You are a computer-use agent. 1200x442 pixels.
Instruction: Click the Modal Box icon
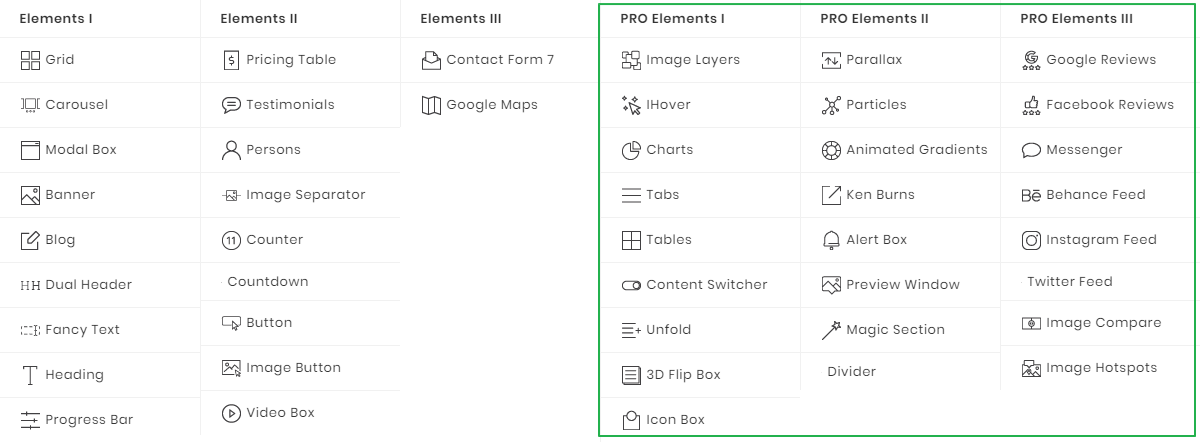click(x=30, y=150)
